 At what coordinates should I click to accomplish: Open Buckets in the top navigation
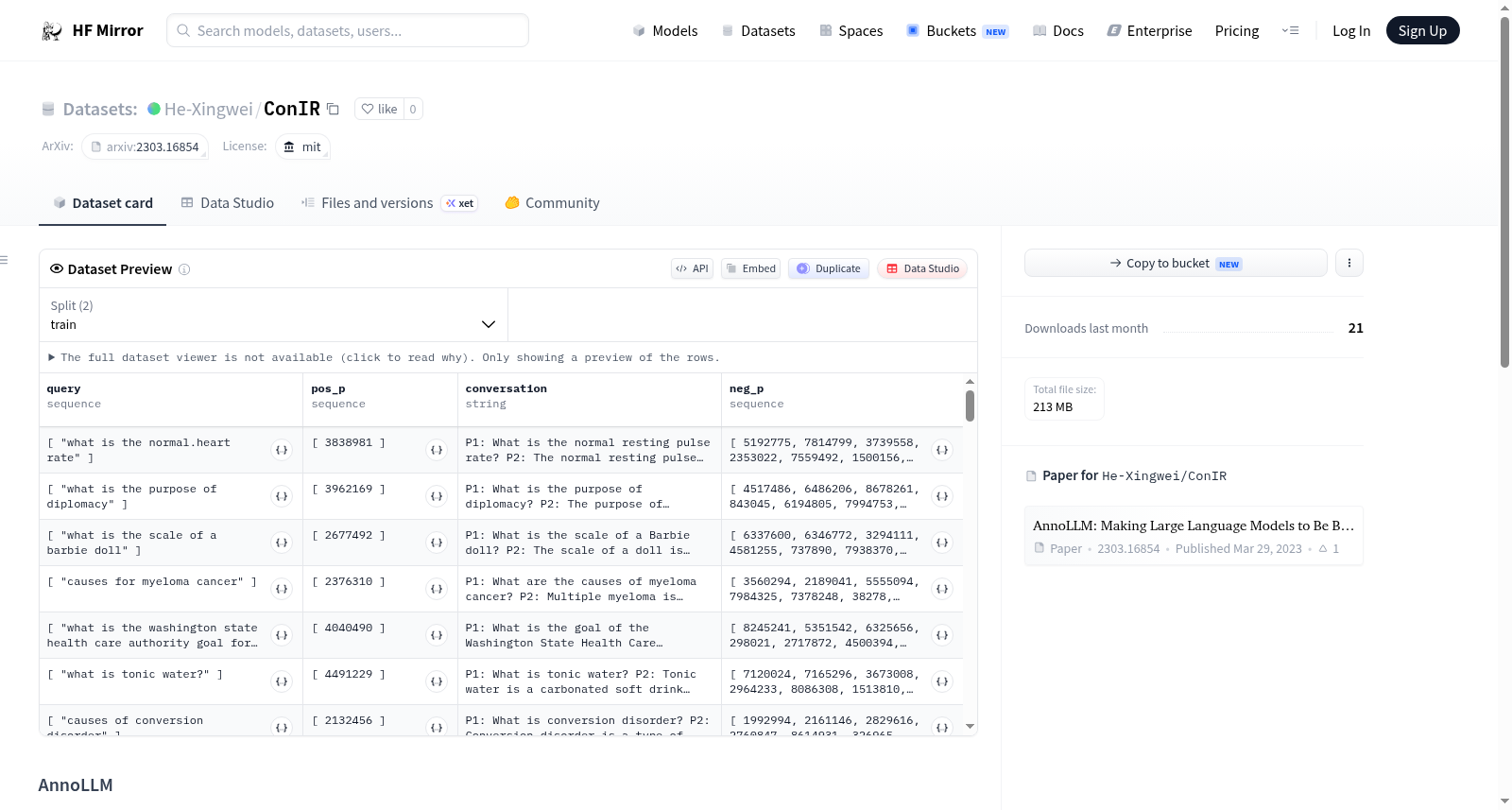(x=957, y=31)
